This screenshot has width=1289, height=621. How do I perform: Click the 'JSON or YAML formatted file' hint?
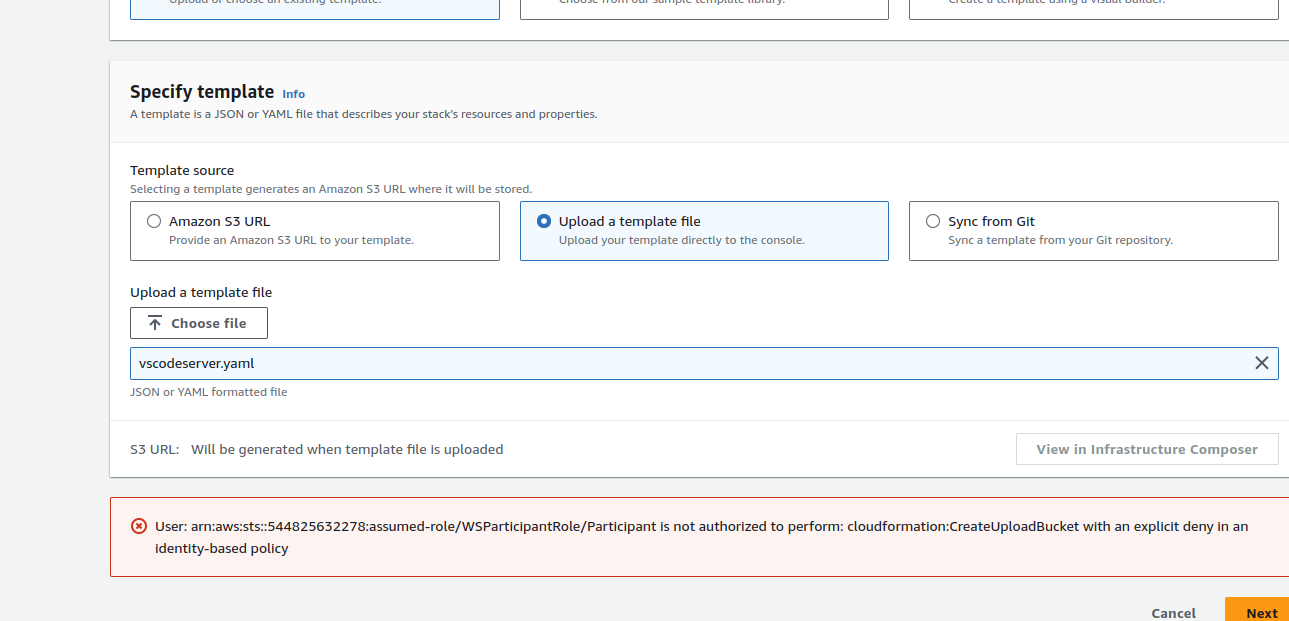pyautogui.click(x=209, y=392)
